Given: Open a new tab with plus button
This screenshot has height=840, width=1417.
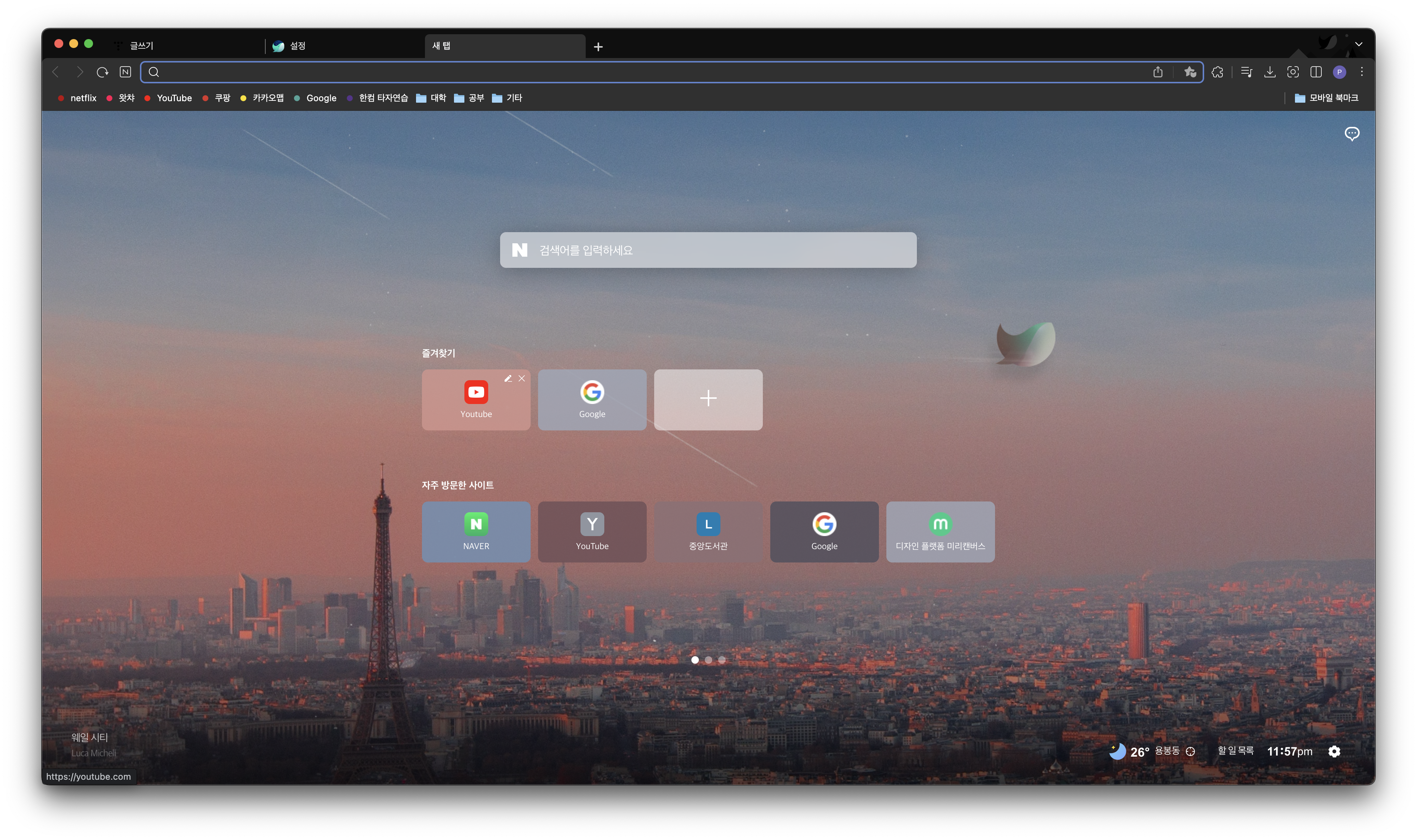Looking at the screenshot, I should click(x=598, y=47).
